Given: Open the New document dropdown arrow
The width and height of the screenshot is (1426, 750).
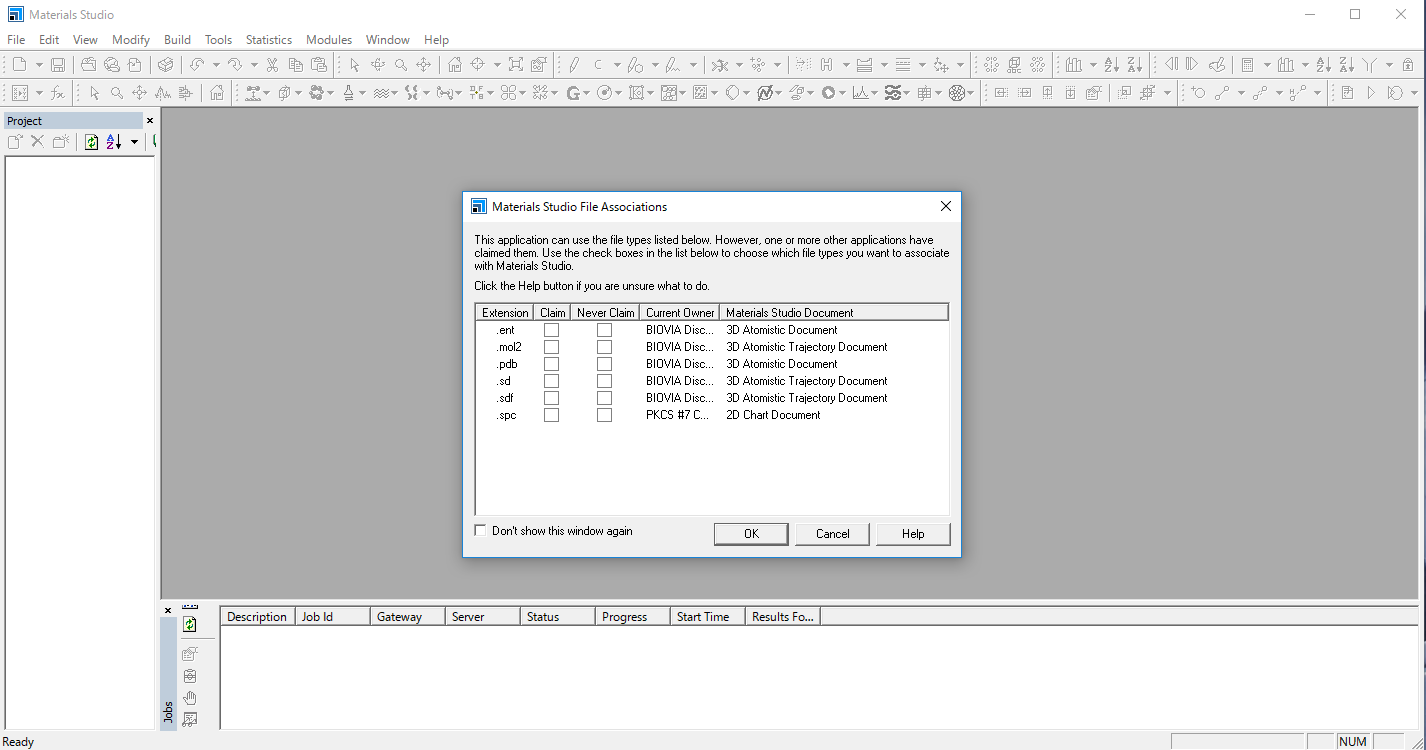Looking at the screenshot, I should (38, 65).
